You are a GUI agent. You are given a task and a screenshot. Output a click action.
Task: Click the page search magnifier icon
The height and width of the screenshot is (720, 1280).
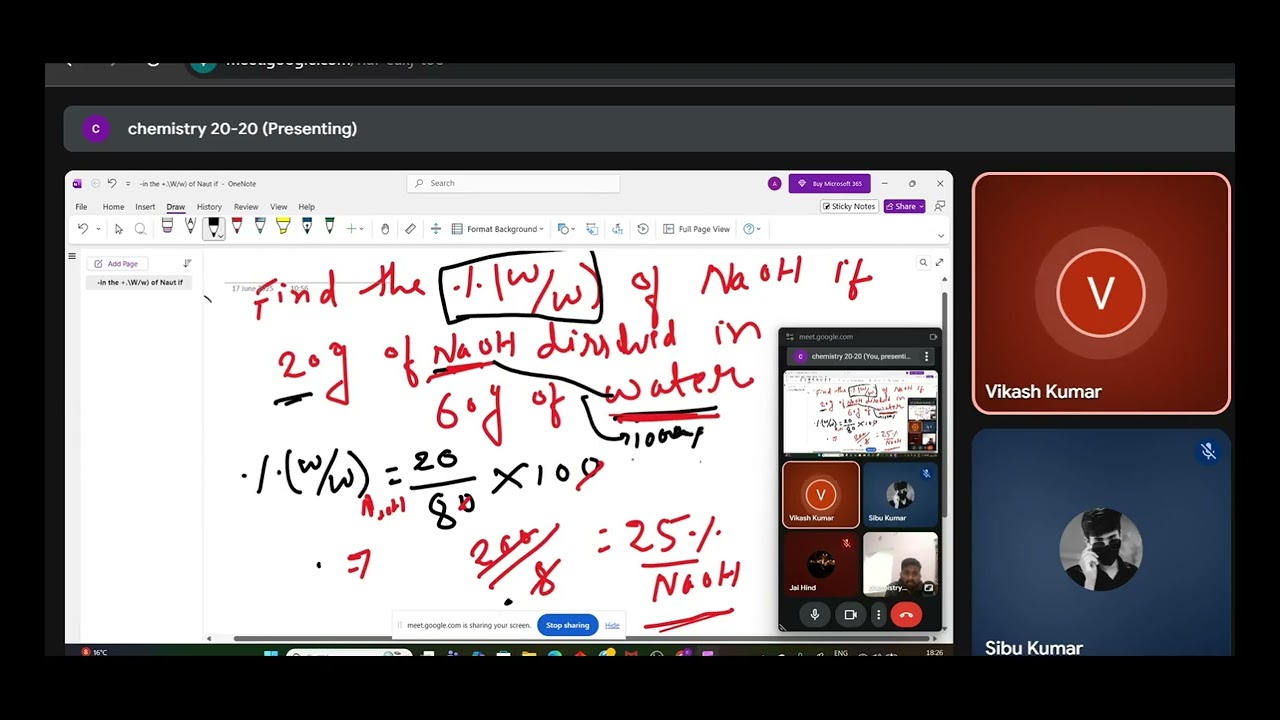pyautogui.click(x=923, y=263)
